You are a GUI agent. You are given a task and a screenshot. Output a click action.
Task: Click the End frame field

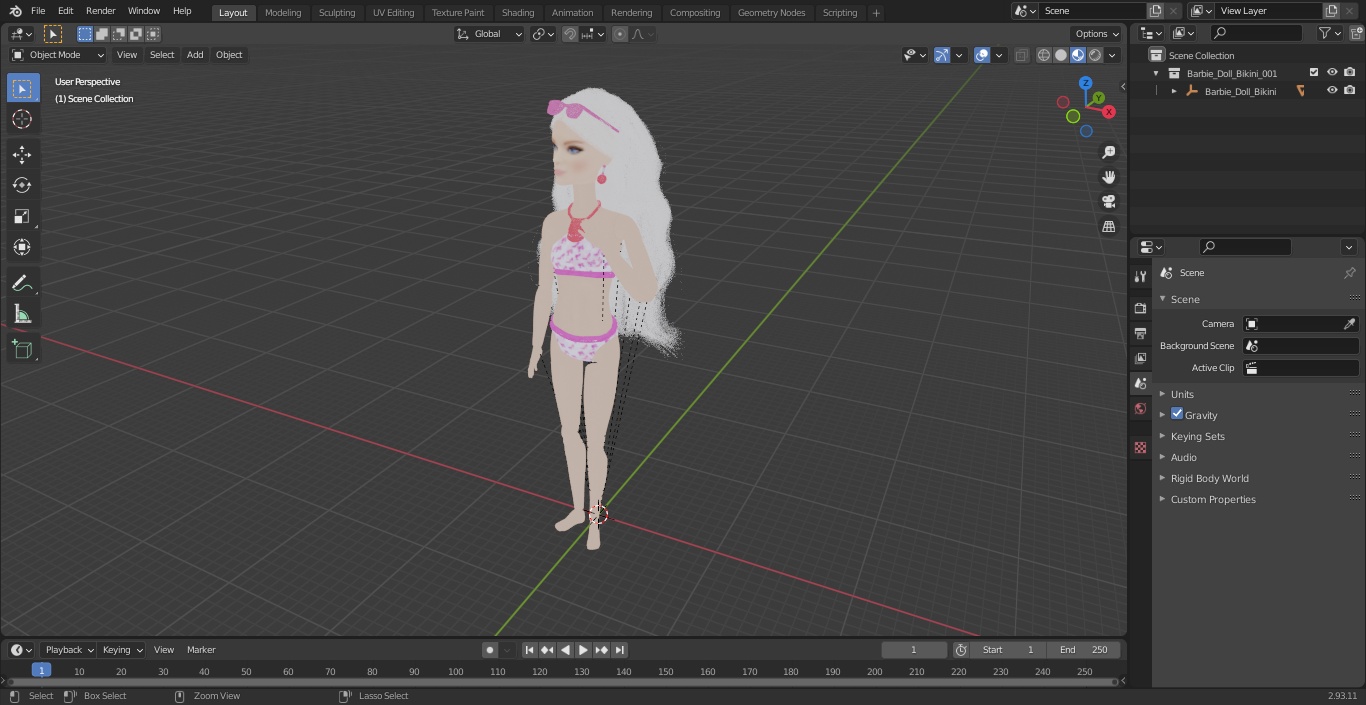pos(1084,650)
